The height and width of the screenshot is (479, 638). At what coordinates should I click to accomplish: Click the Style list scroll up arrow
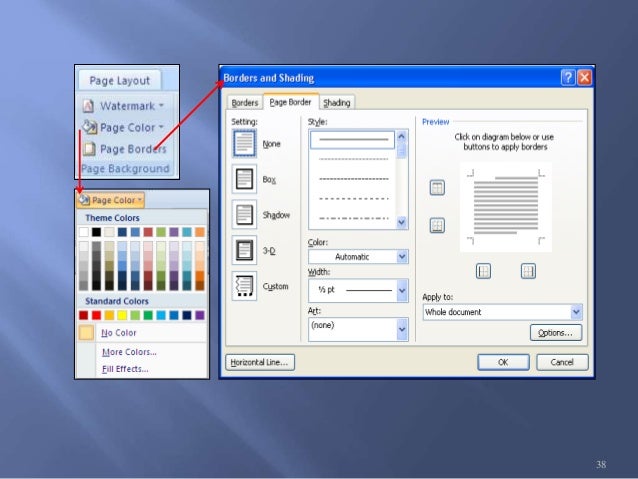tap(402, 137)
